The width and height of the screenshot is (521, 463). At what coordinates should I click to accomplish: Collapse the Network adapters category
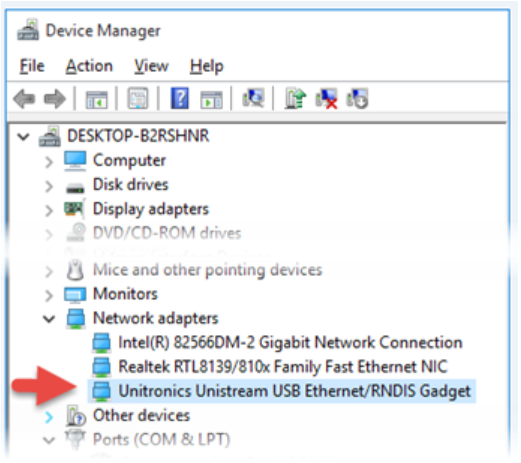49,319
